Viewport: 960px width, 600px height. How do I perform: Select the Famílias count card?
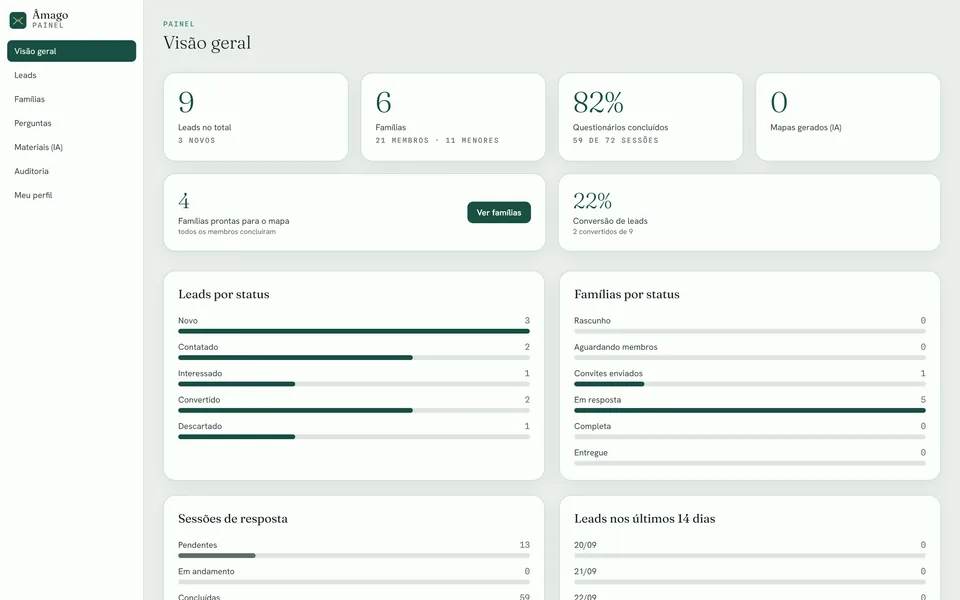tap(453, 117)
